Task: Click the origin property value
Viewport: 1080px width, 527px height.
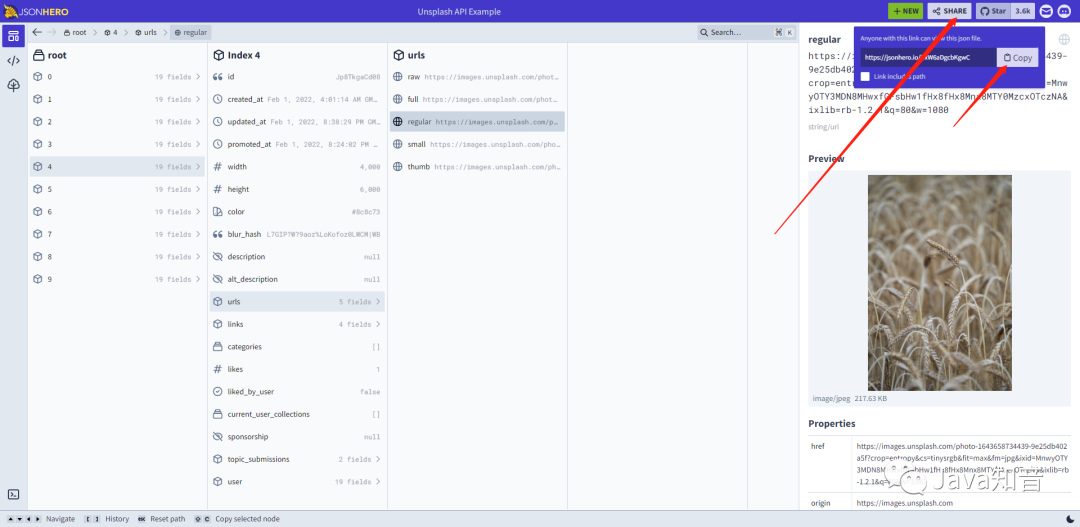Action: (x=904, y=503)
